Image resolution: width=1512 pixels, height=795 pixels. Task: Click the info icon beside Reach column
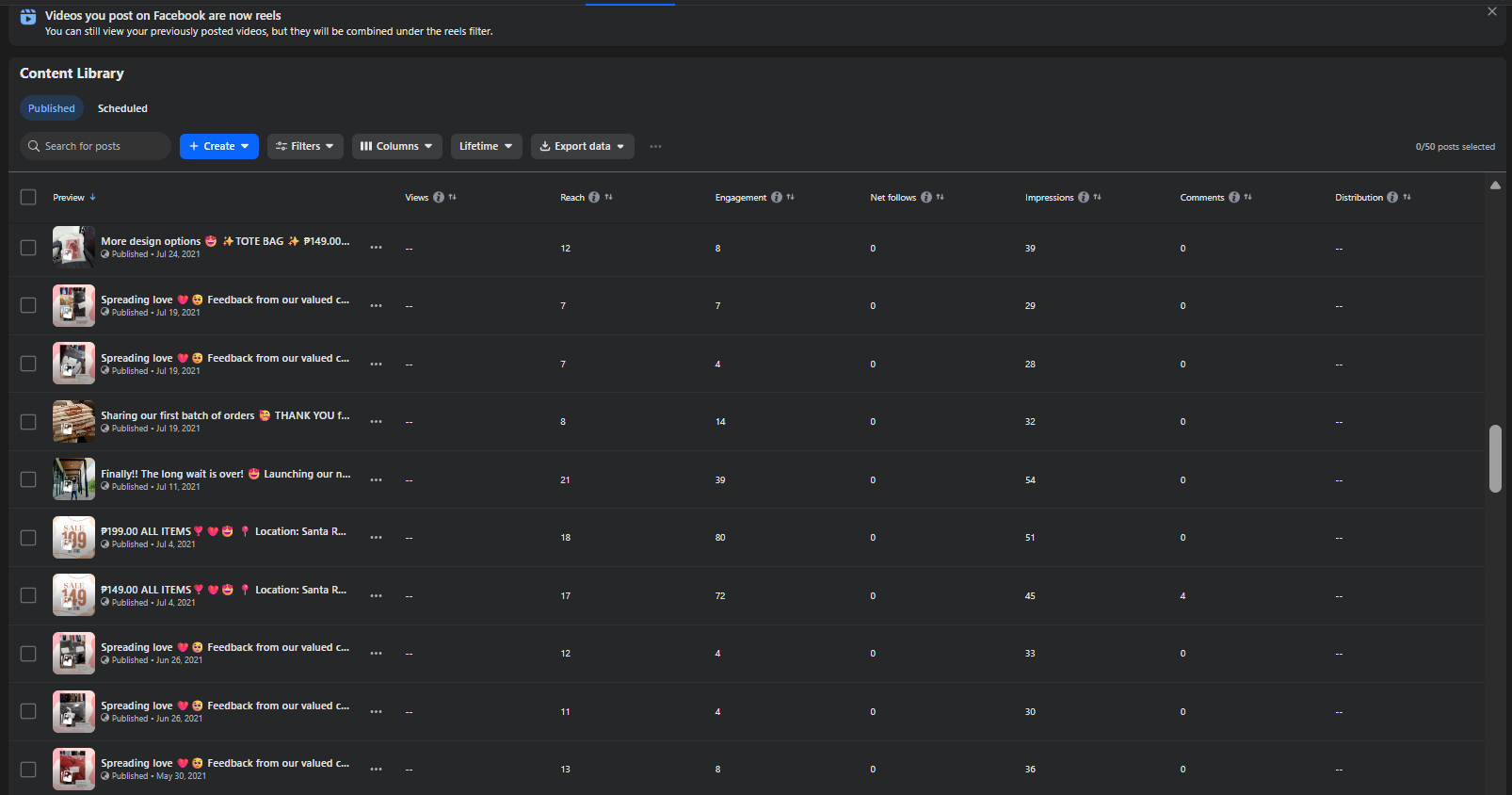594,198
